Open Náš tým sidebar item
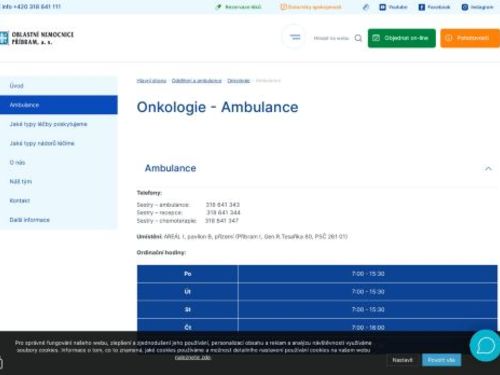 pyautogui.click(x=59, y=181)
